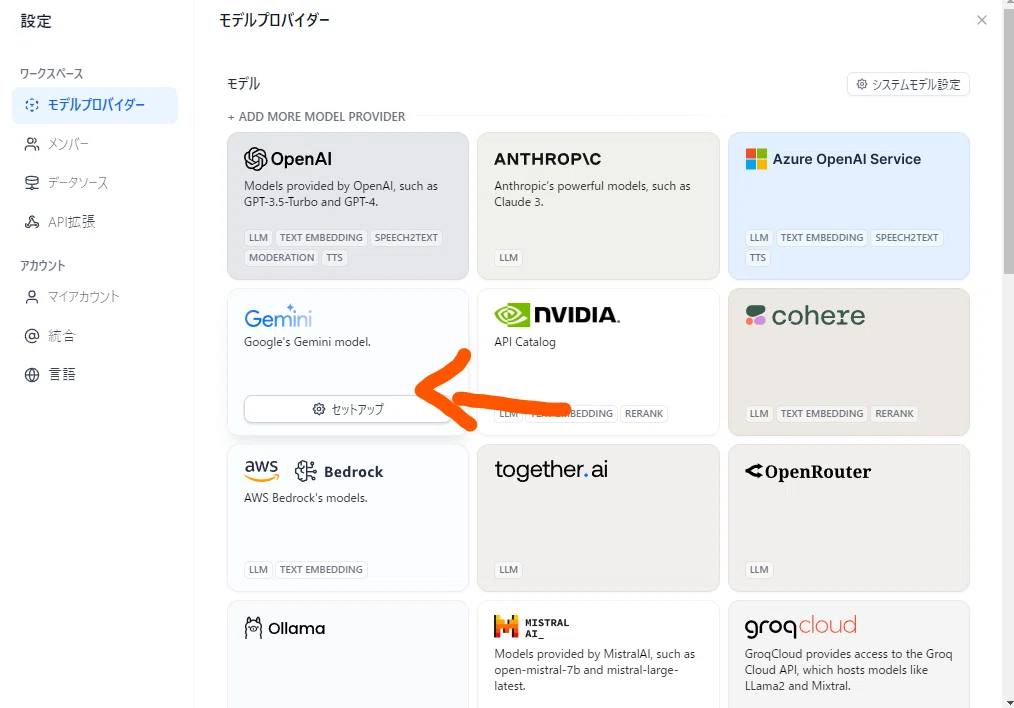Open the データソース settings tab
Viewport: 1014px width, 708px height.
pyautogui.click(x=95, y=183)
